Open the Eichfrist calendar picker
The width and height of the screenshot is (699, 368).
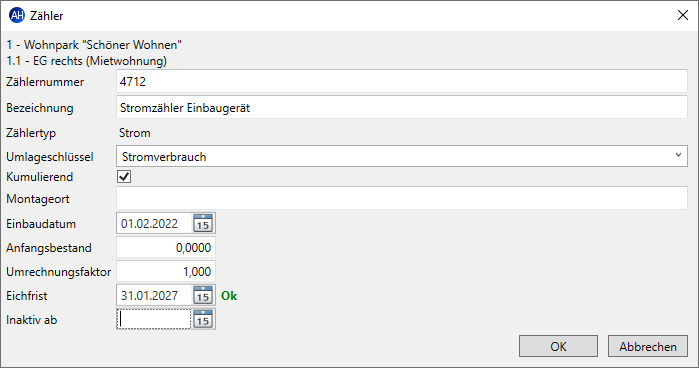(x=203, y=295)
